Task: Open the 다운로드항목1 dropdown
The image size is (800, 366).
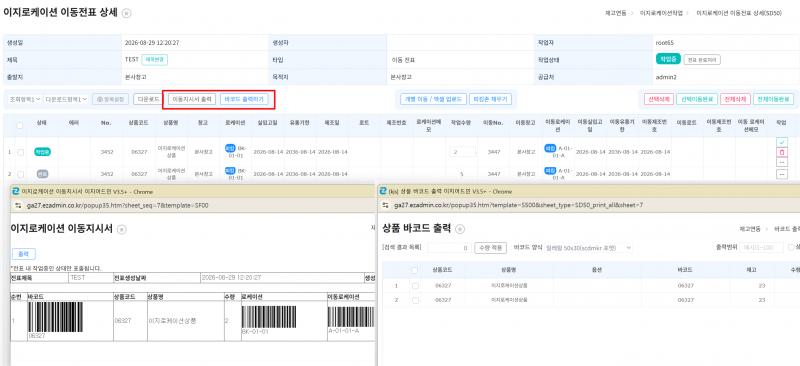Action: pyautogui.click(x=66, y=99)
